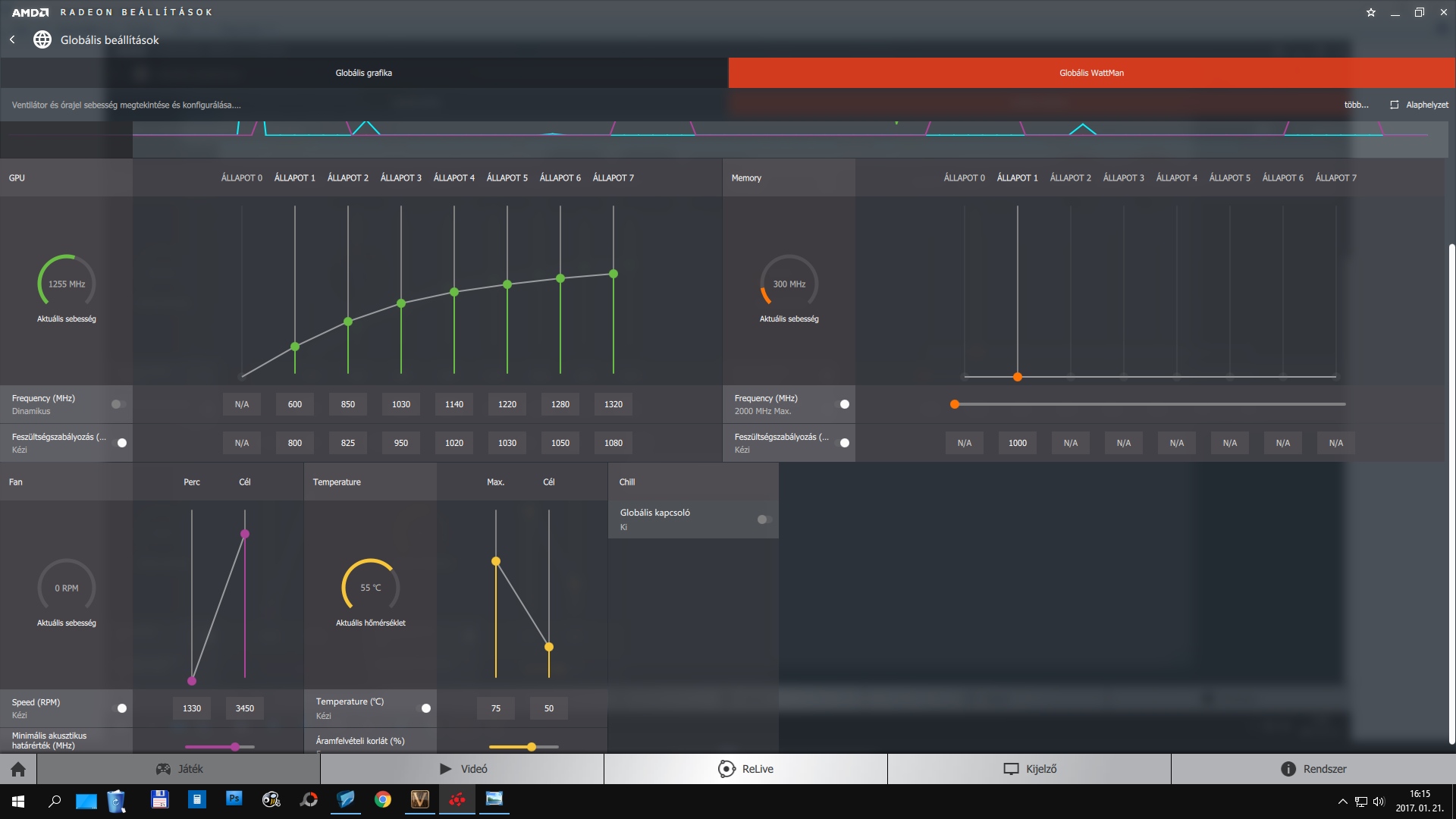Viewport: 1456px width, 819px height.
Task: Click fan minimum speed field 1330
Action: pos(192,708)
